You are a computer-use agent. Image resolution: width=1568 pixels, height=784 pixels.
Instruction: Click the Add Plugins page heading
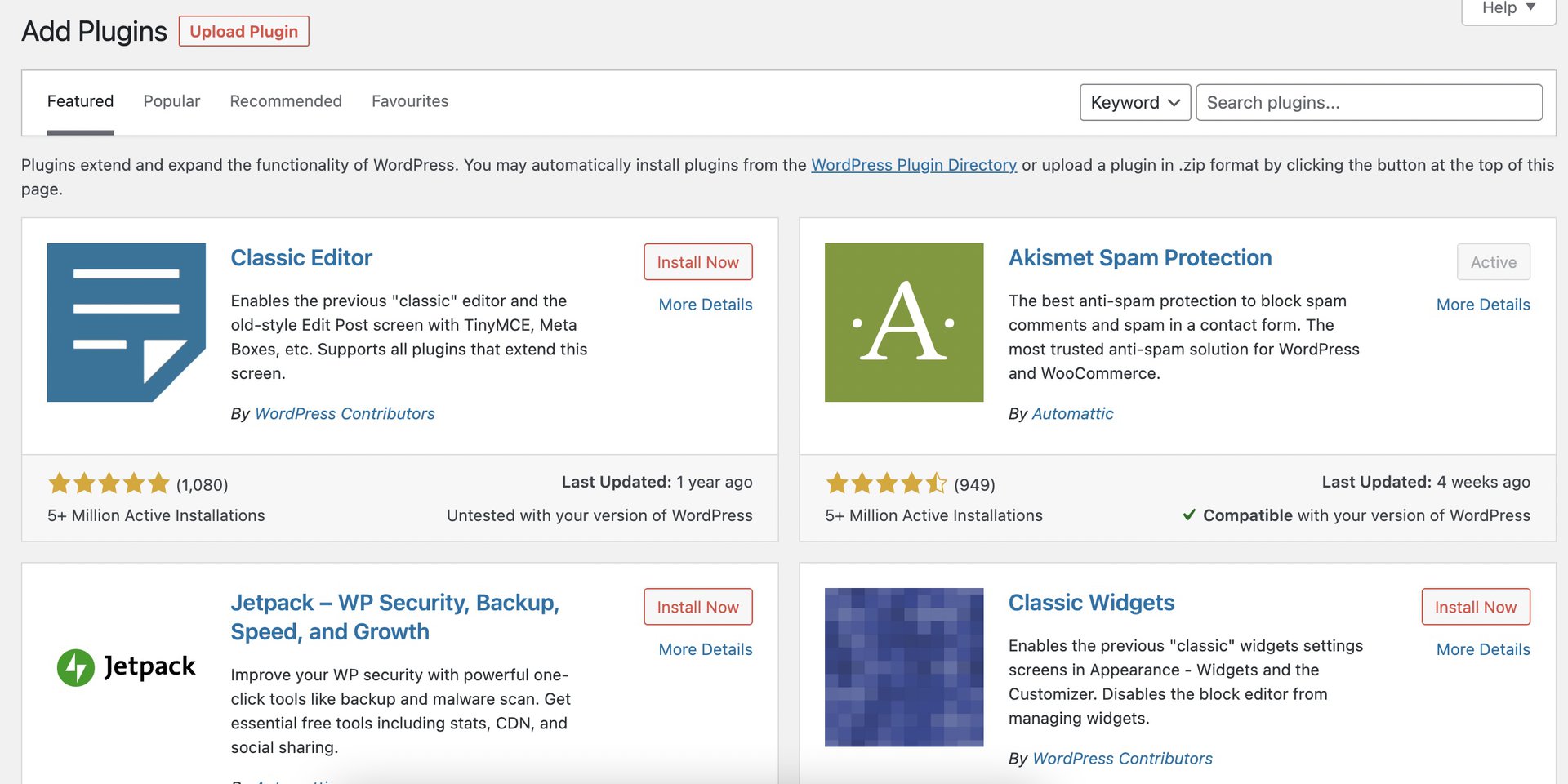[x=94, y=31]
